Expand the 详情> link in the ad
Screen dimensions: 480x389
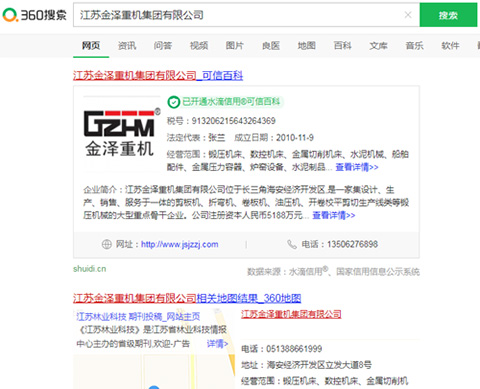click(217, 343)
